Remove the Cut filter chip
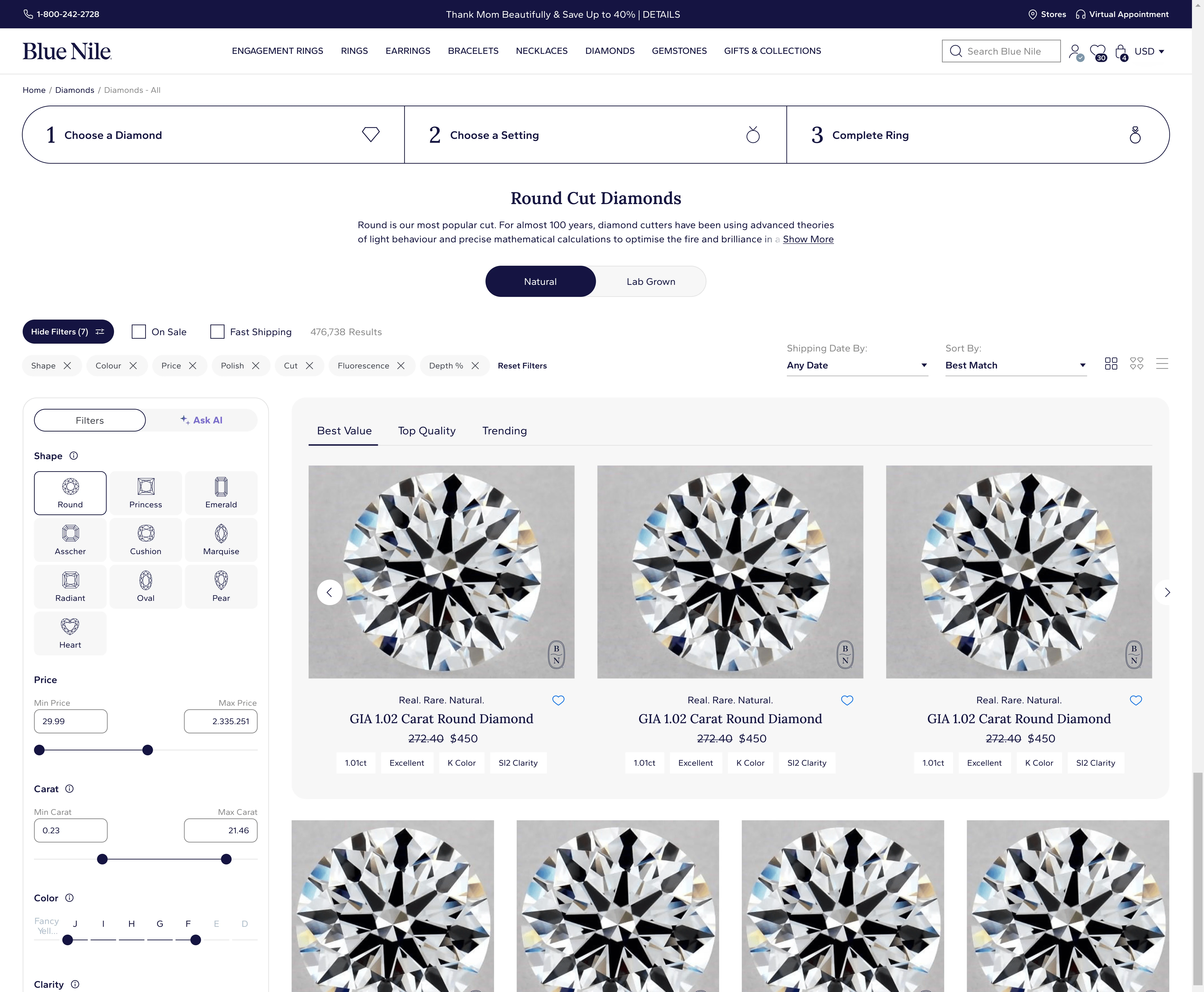 pos(309,366)
